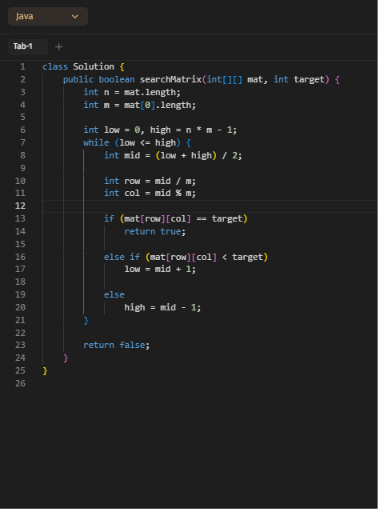The image size is (378, 509).
Task: Open the Java language dropdown
Action: coord(48,16)
